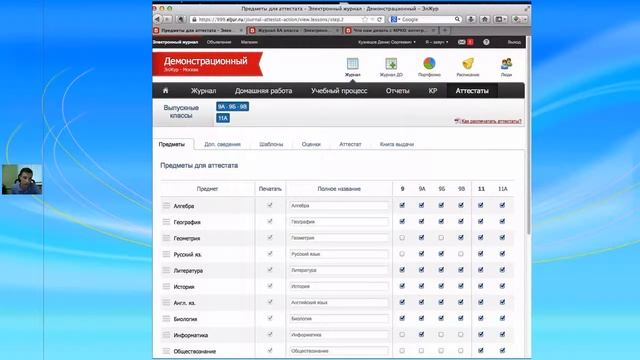Click search magnifier in Google box
Screen dimensions: 640x360
pyautogui.click(x=458, y=19)
